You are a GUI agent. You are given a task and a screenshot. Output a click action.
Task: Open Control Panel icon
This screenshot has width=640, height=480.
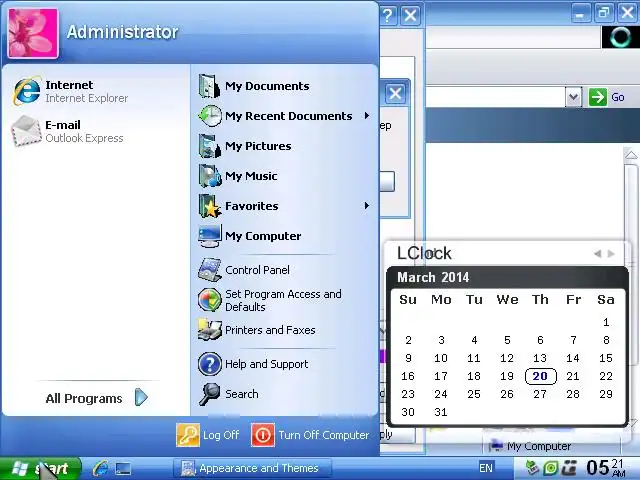tap(210, 269)
